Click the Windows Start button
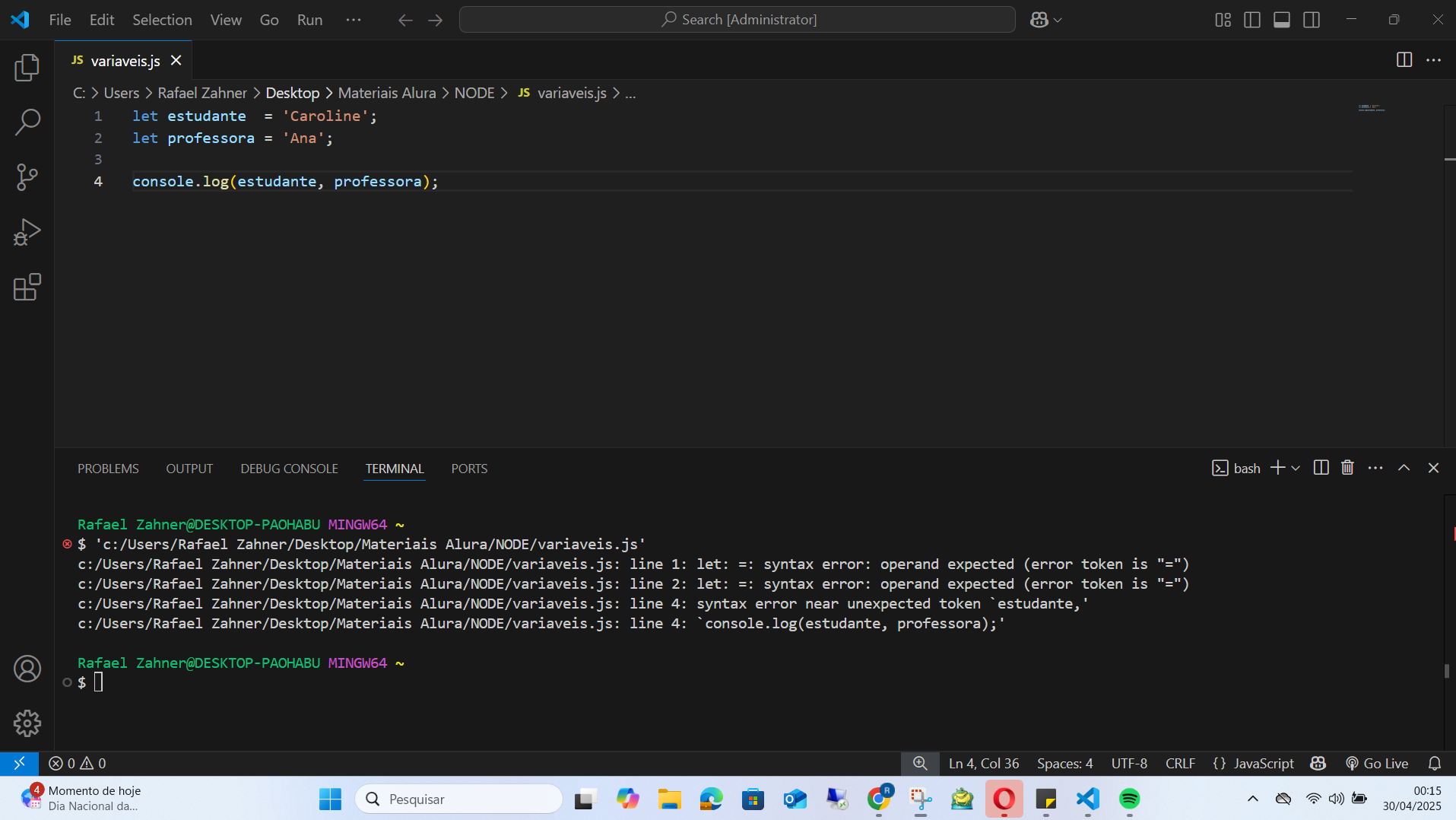Viewport: 1456px width, 820px height. 330,799
